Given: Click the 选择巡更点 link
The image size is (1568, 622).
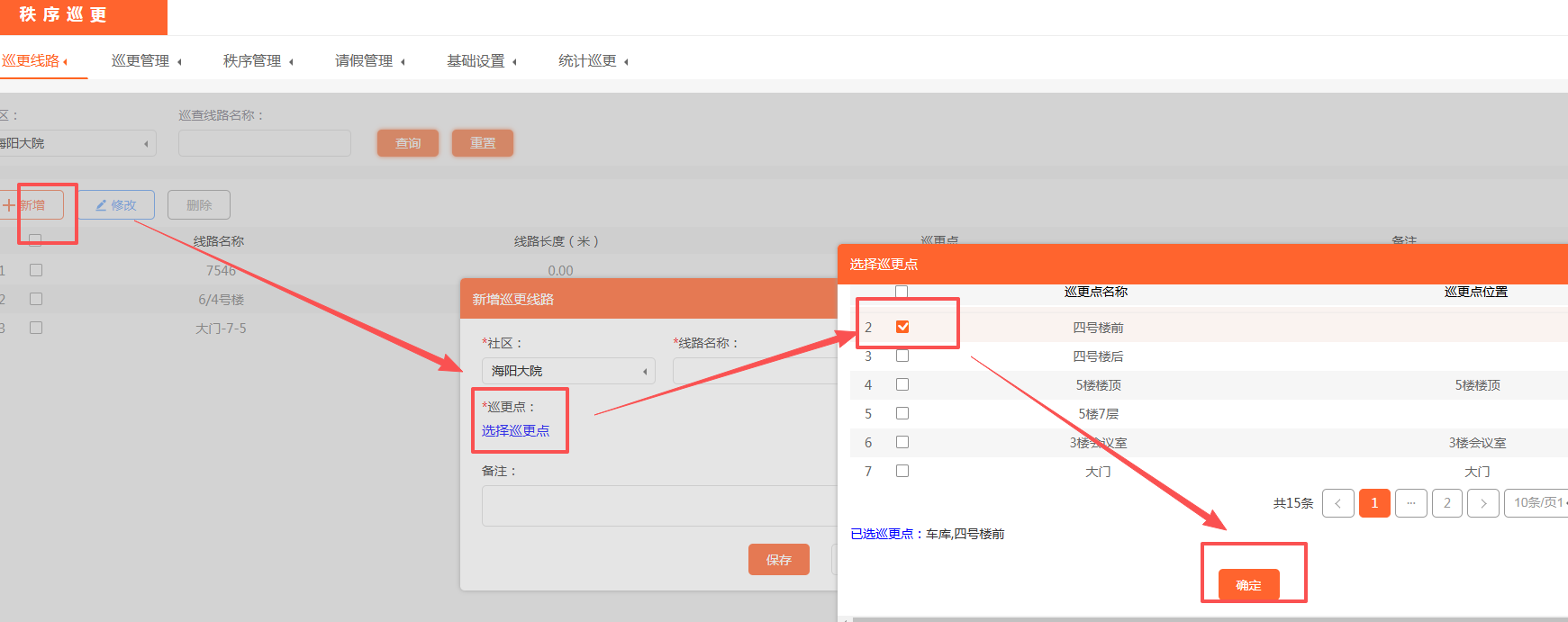Looking at the screenshot, I should tap(515, 431).
